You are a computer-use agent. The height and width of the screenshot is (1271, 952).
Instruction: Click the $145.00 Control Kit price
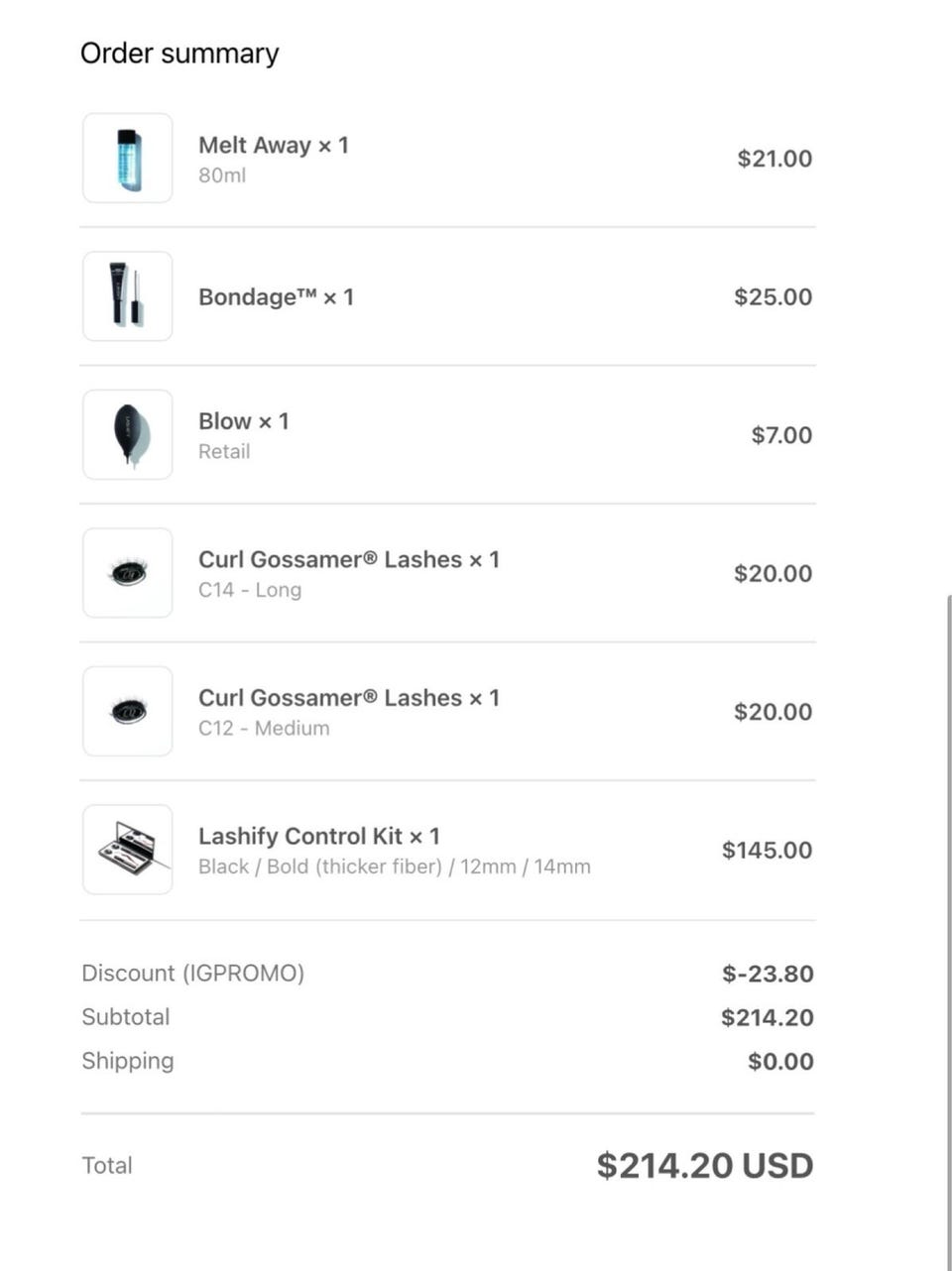pos(767,850)
